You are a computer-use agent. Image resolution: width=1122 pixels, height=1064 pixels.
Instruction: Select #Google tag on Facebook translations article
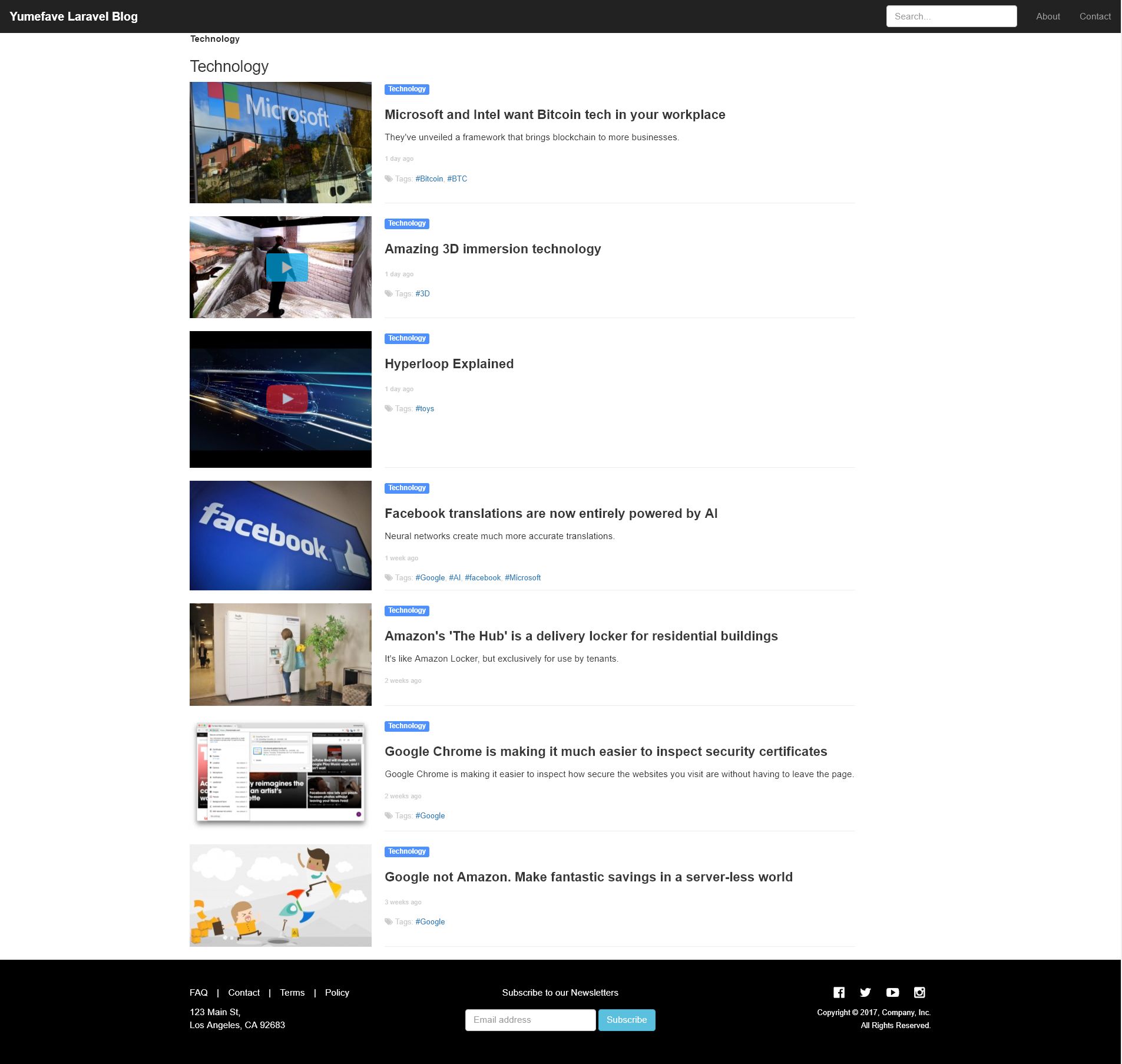(x=430, y=578)
